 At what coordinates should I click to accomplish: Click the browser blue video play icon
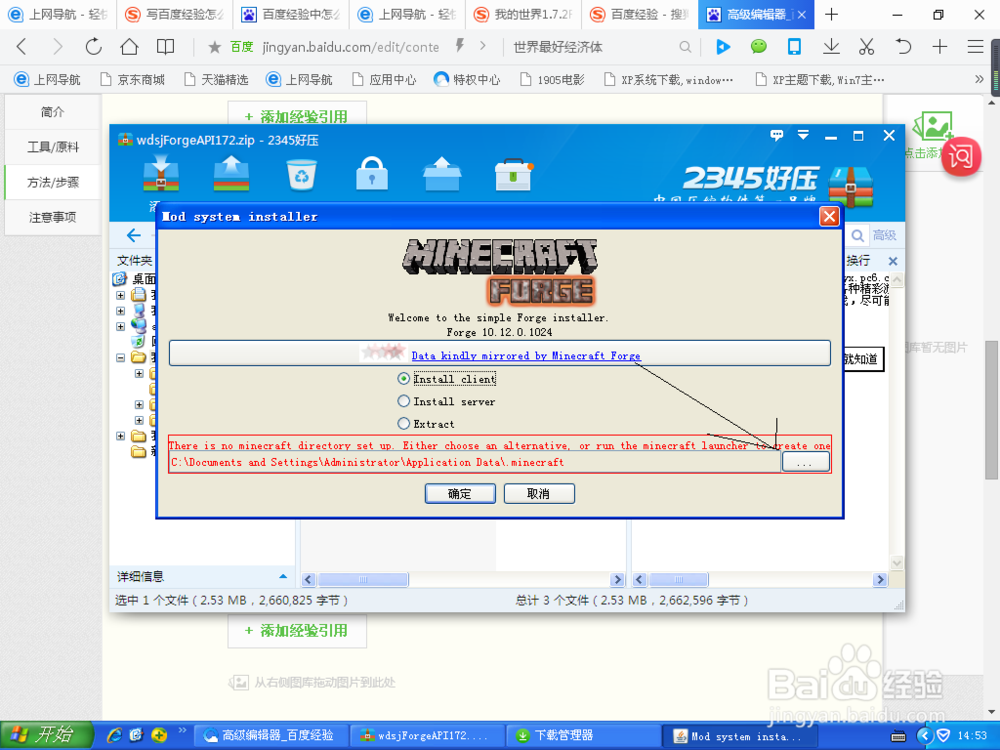pos(723,47)
